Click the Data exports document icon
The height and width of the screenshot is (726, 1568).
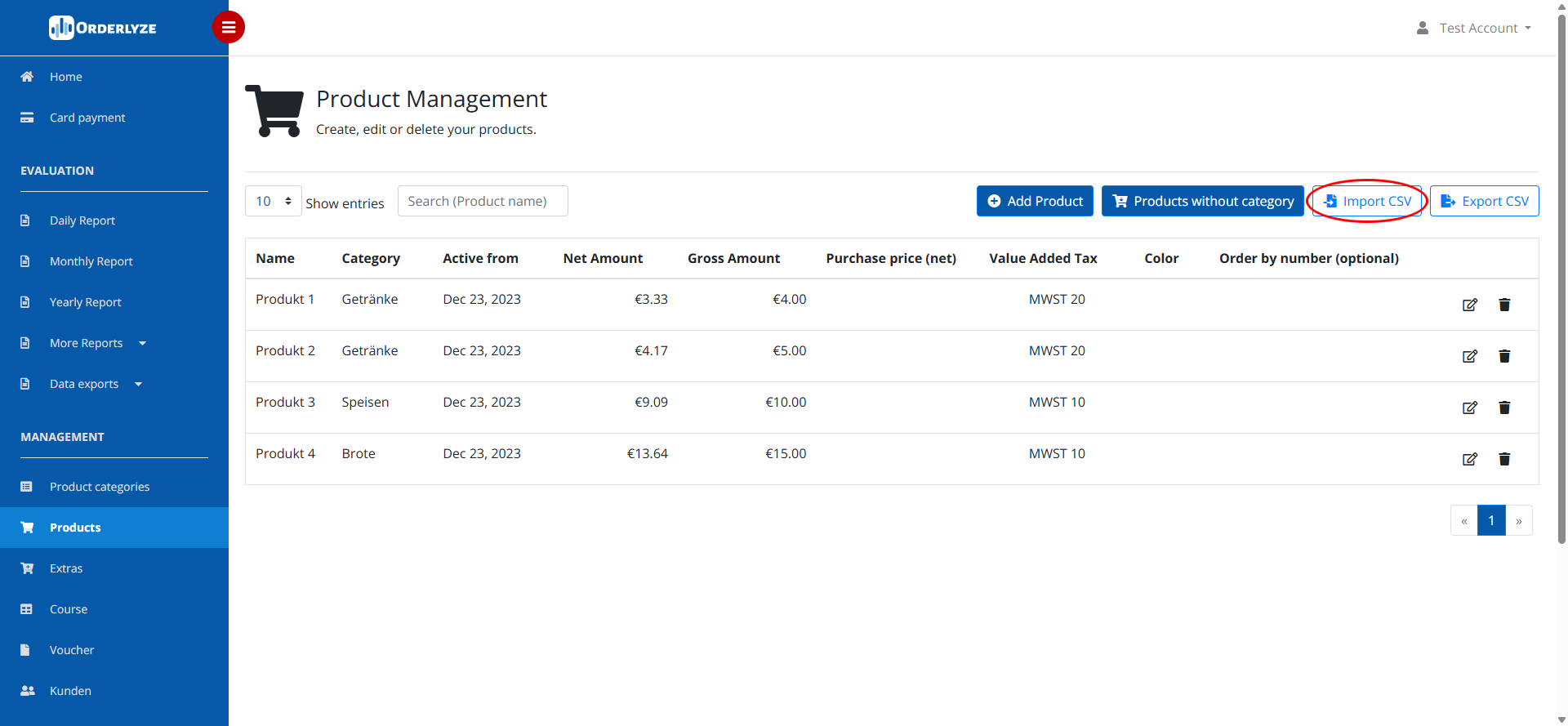point(25,384)
